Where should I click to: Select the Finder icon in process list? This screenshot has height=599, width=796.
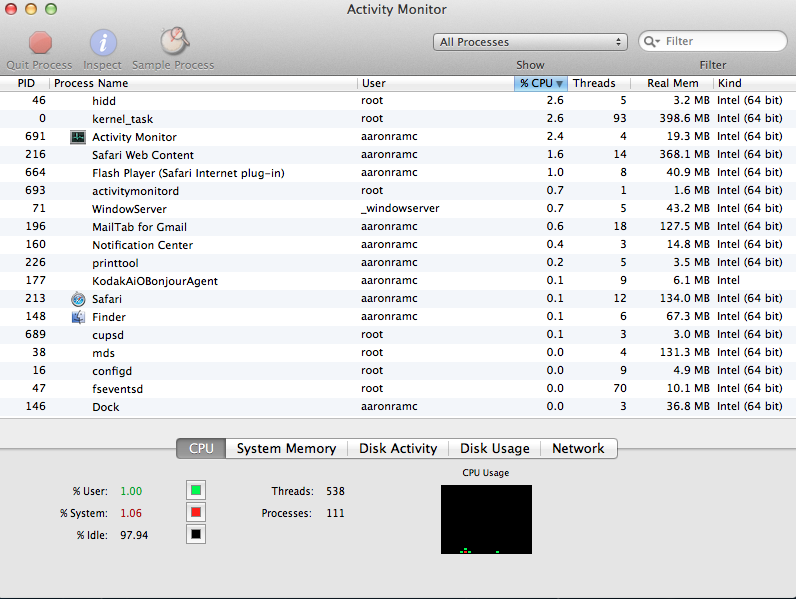78,317
